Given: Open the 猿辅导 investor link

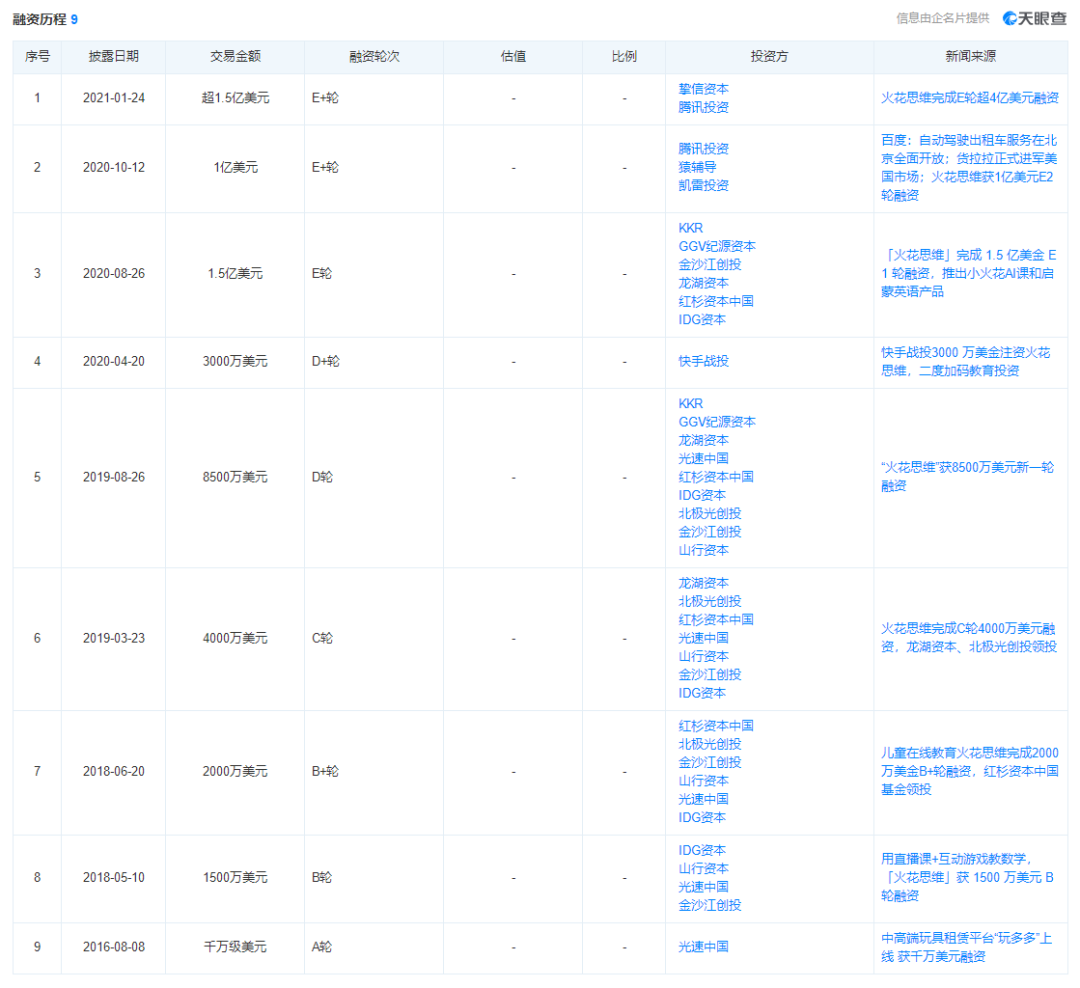Looking at the screenshot, I should [696, 167].
